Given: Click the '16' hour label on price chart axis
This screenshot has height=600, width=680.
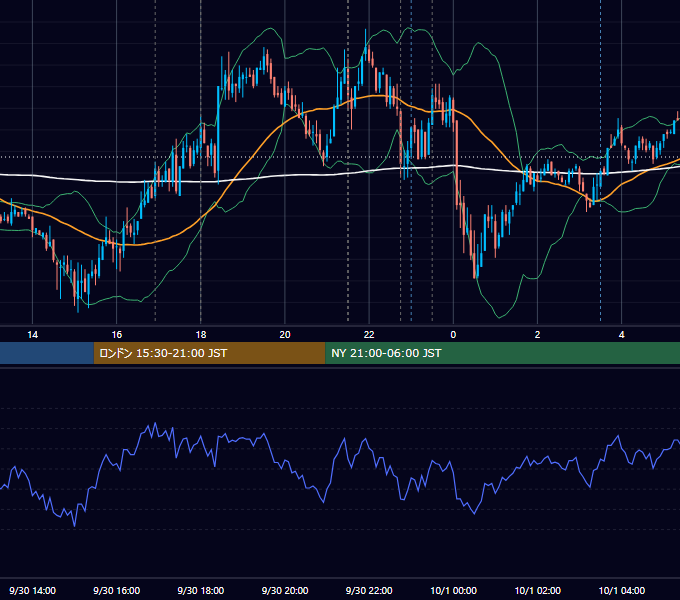Looking at the screenshot, I should click(117, 335).
